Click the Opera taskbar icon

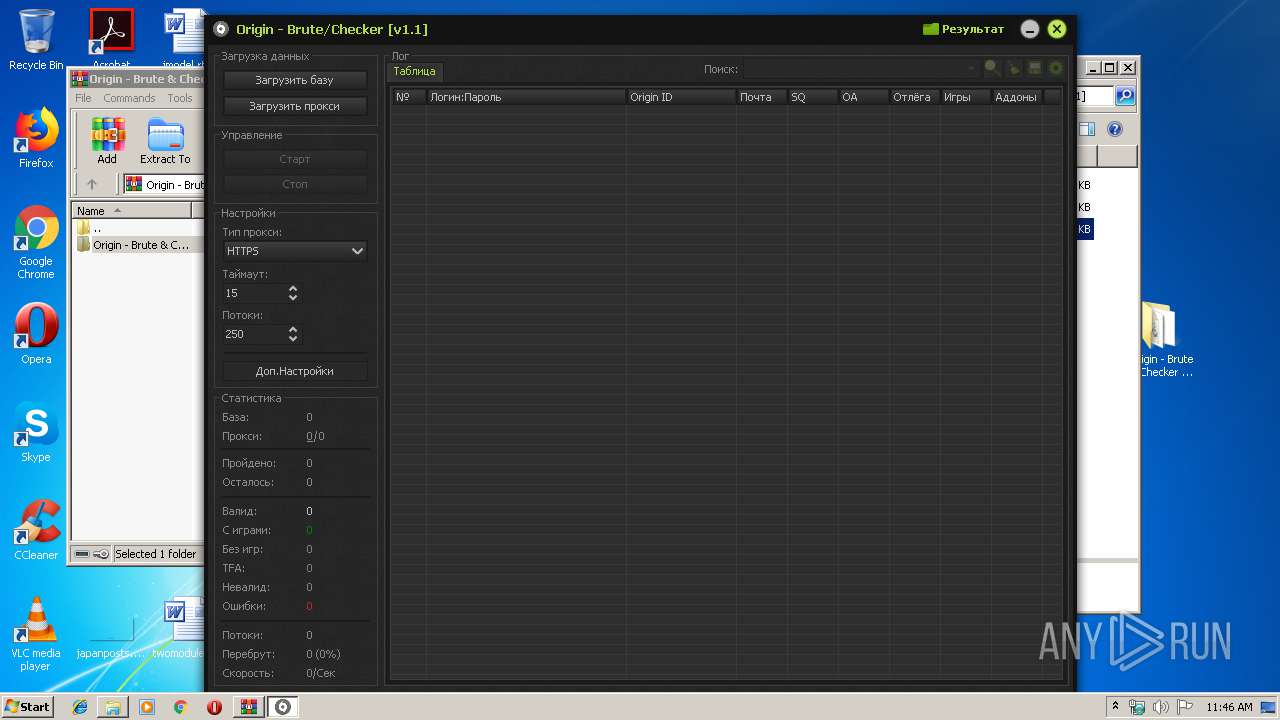(215, 707)
